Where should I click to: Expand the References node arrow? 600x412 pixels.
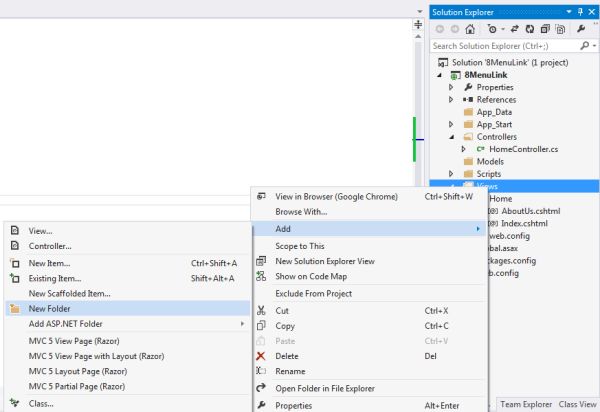451,100
